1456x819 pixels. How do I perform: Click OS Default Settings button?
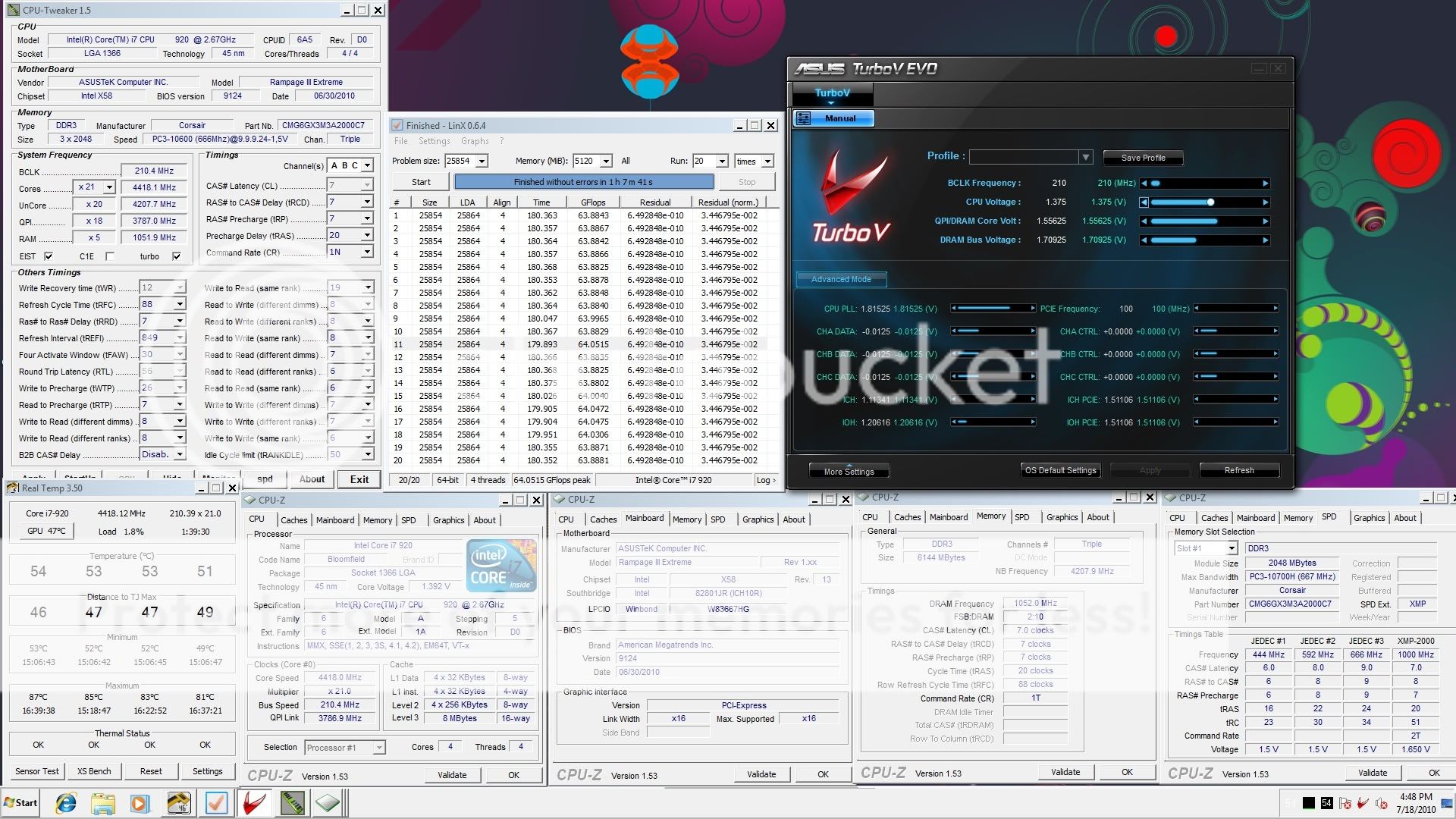tap(1060, 471)
